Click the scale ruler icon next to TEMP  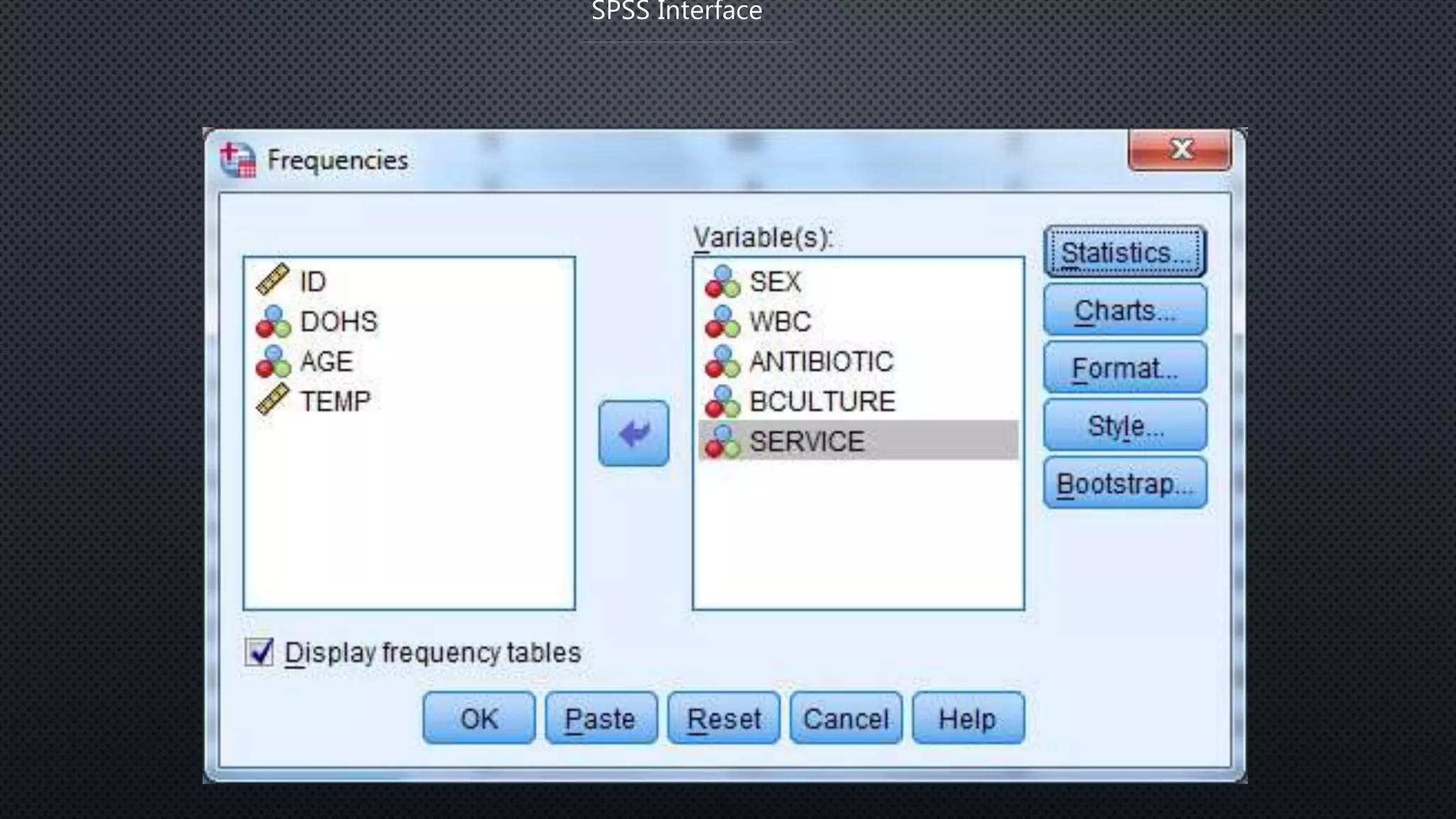pyautogui.click(x=272, y=400)
